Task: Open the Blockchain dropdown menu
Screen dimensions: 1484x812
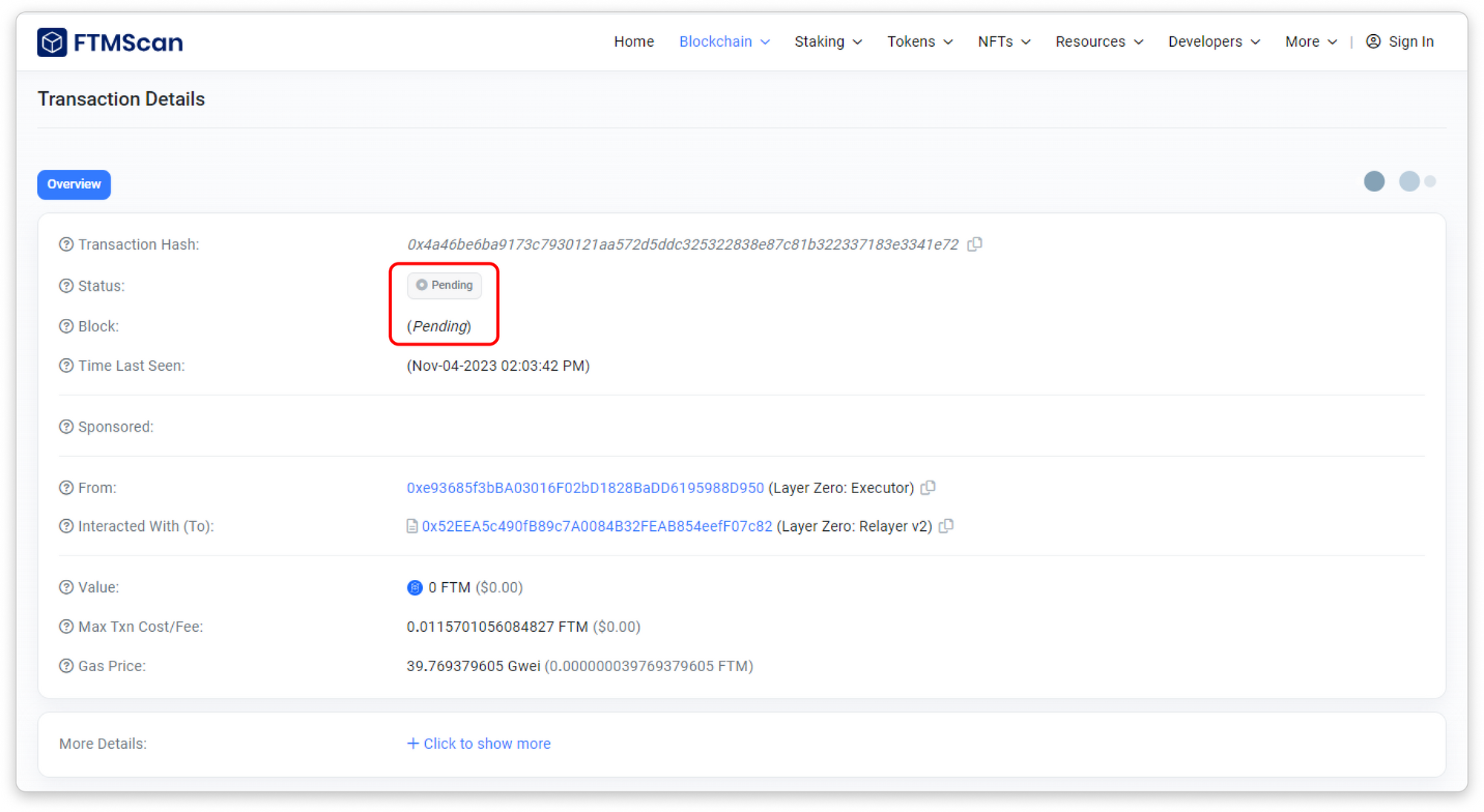Action: [724, 42]
